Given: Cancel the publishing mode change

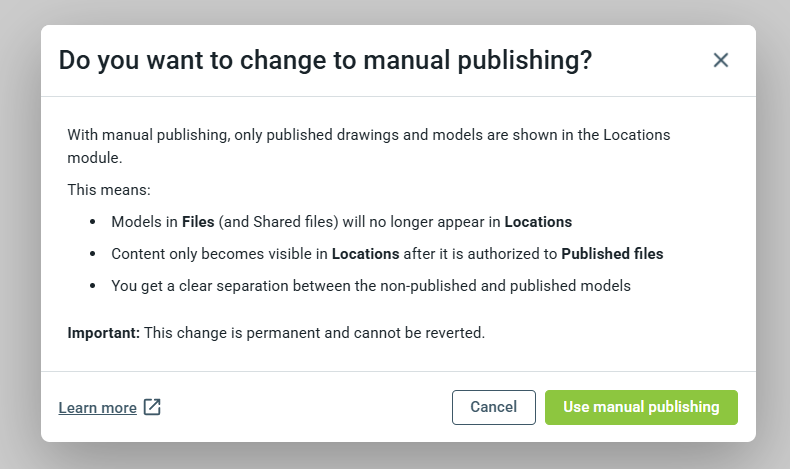Looking at the screenshot, I should pyautogui.click(x=493, y=407).
